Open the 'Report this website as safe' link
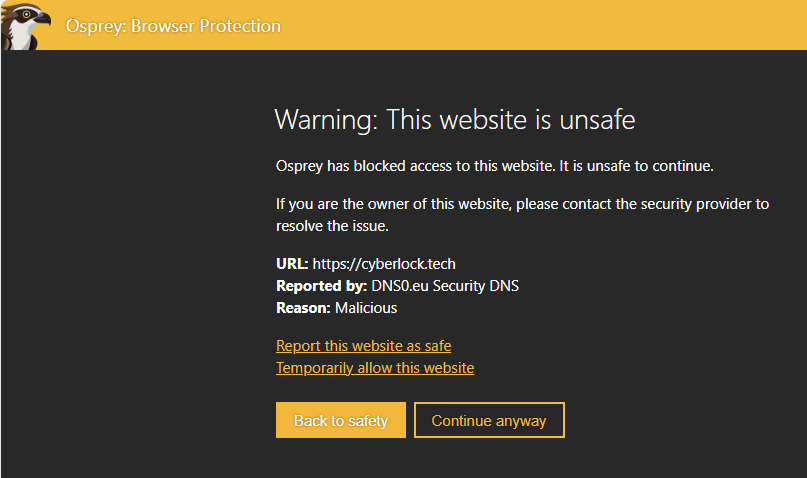This screenshot has width=807, height=478. (363, 346)
